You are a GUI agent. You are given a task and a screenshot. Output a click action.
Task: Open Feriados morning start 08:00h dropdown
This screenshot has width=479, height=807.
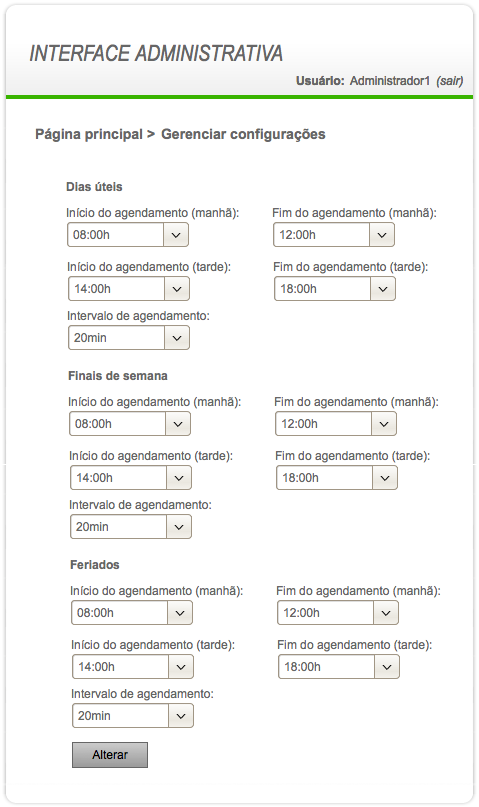(x=132, y=613)
